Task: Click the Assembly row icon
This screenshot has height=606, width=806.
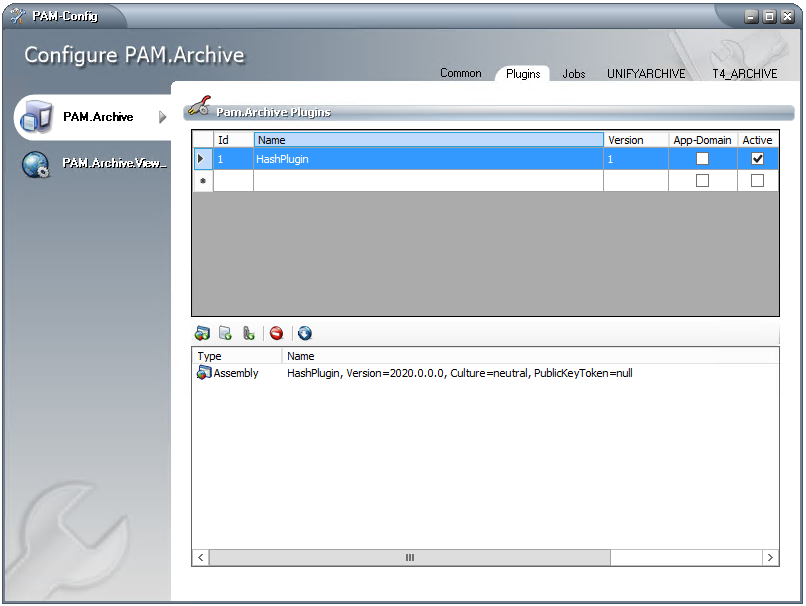Action: 204,373
